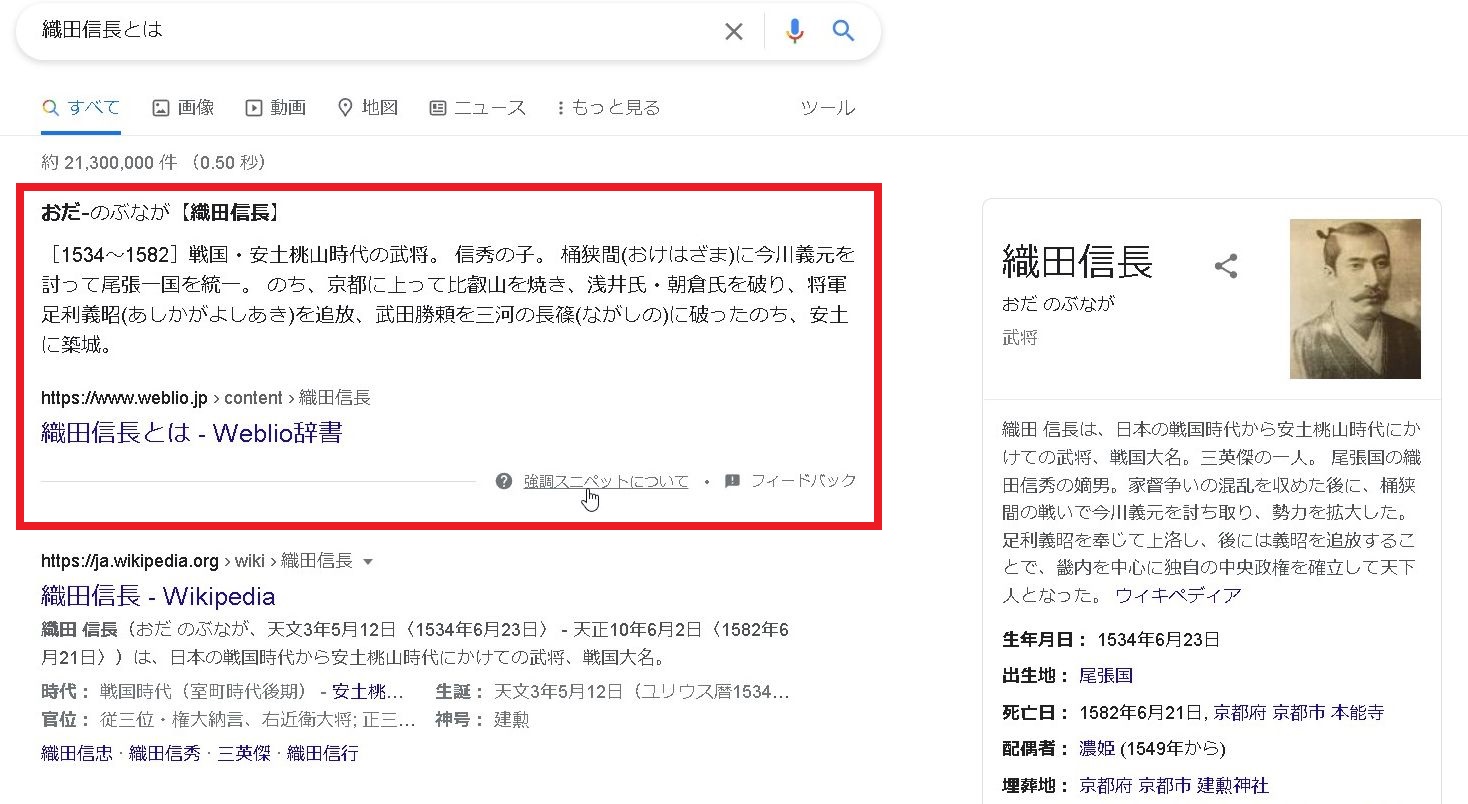
Task: Click the 強調スニペットについて link
Action: 605,481
